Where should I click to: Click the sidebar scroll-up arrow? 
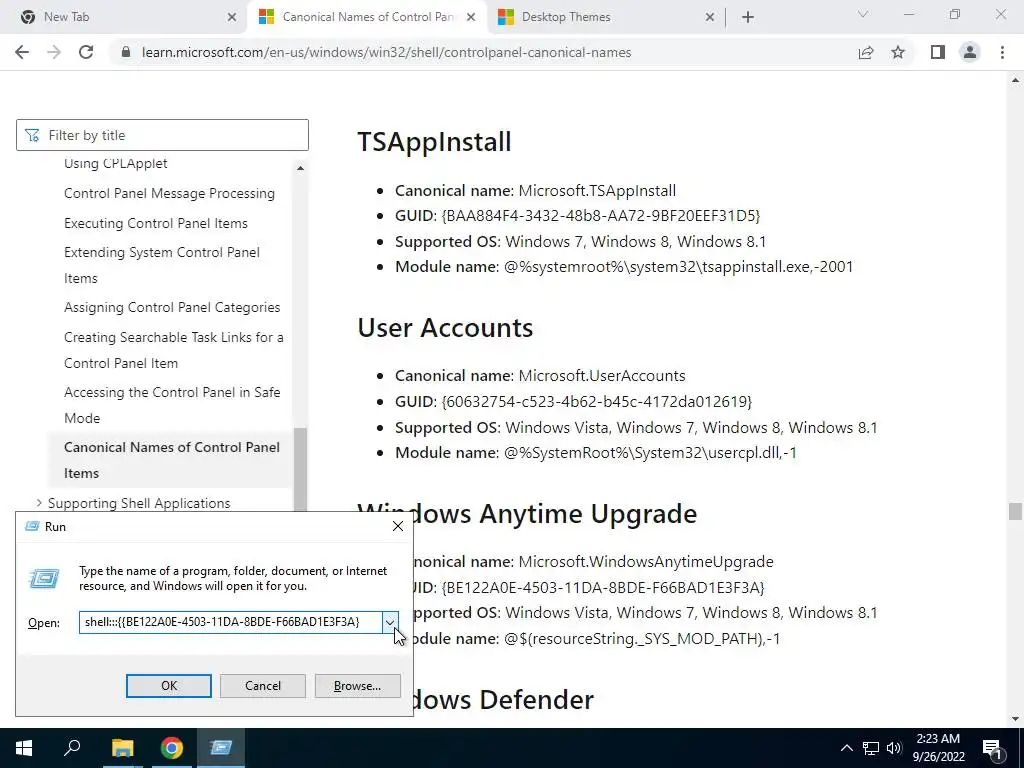300,168
